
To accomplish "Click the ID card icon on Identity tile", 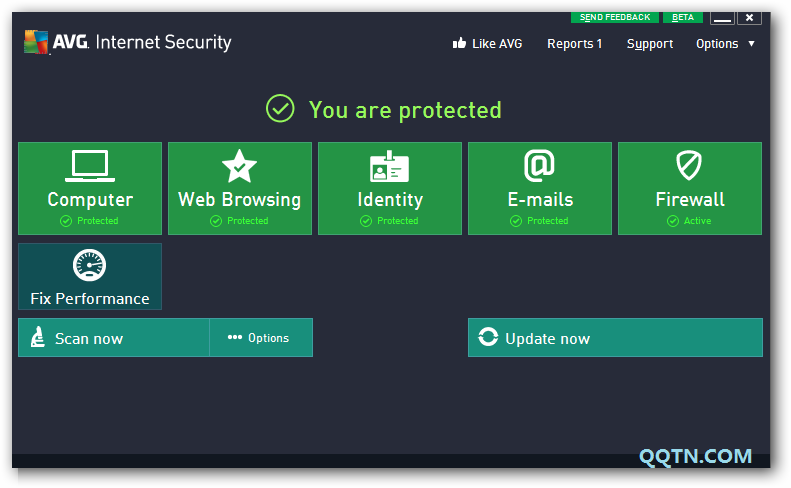I will tap(390, 166).
